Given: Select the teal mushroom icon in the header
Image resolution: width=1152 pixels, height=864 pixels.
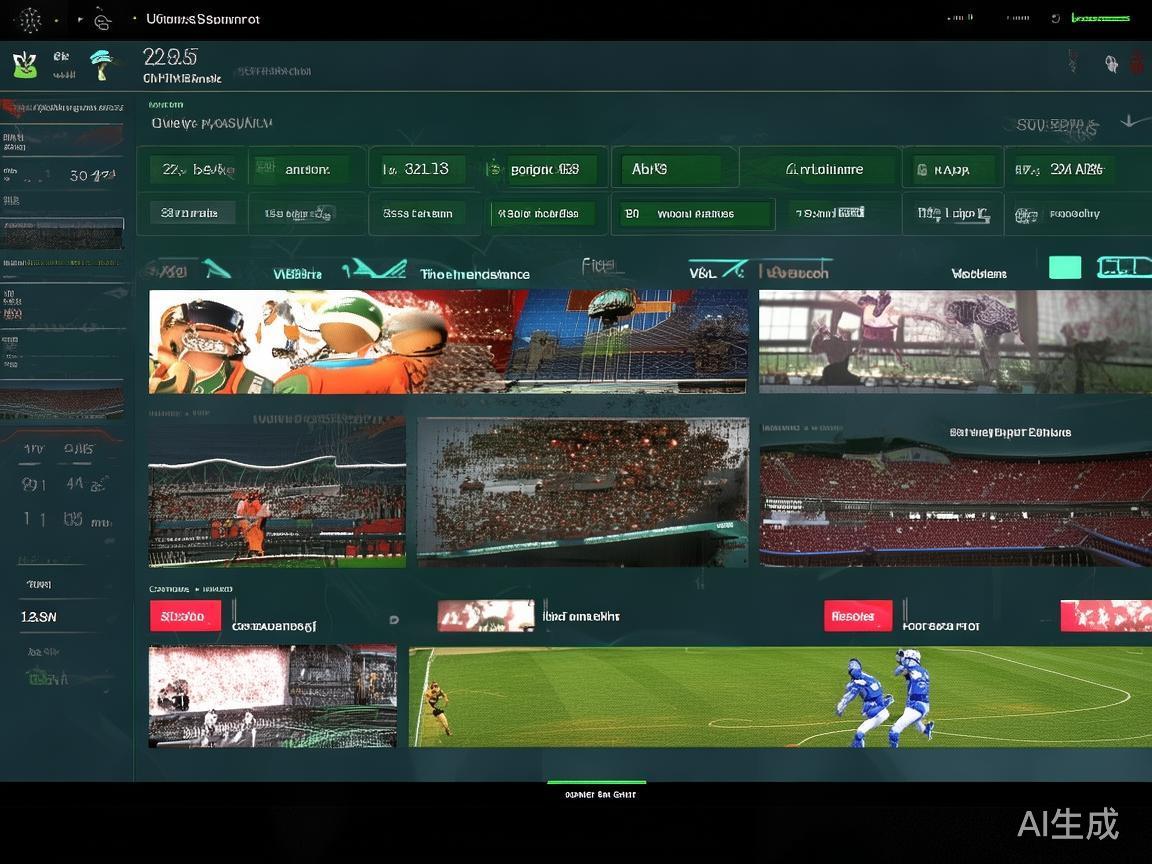Looking at the screenshot, I should coord(101,63).
